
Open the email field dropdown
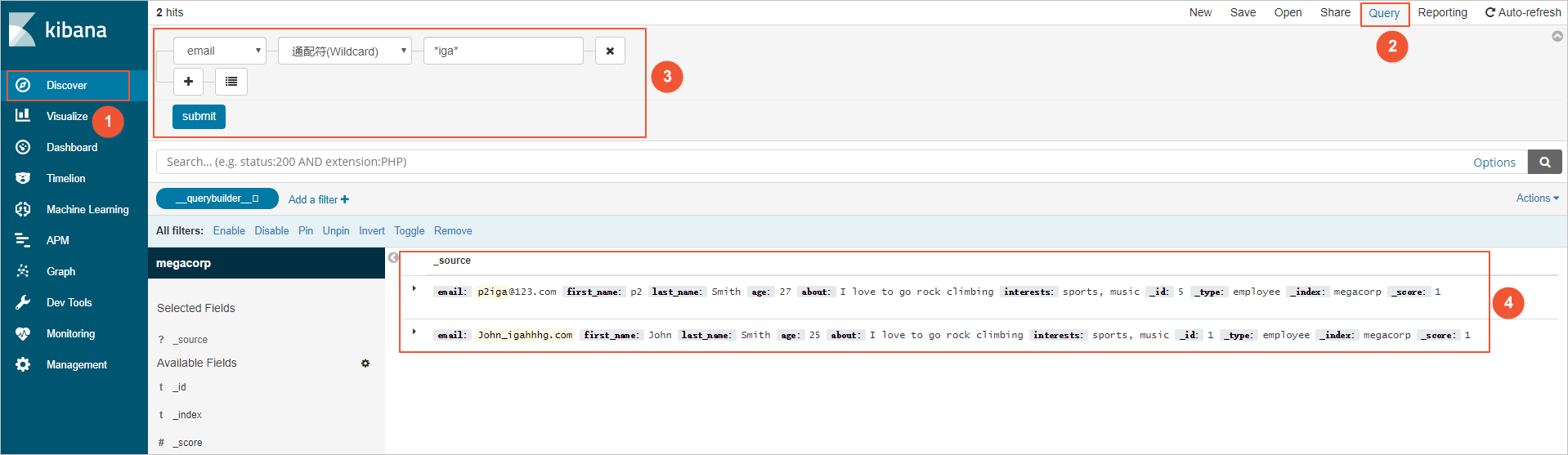point(220,51)
